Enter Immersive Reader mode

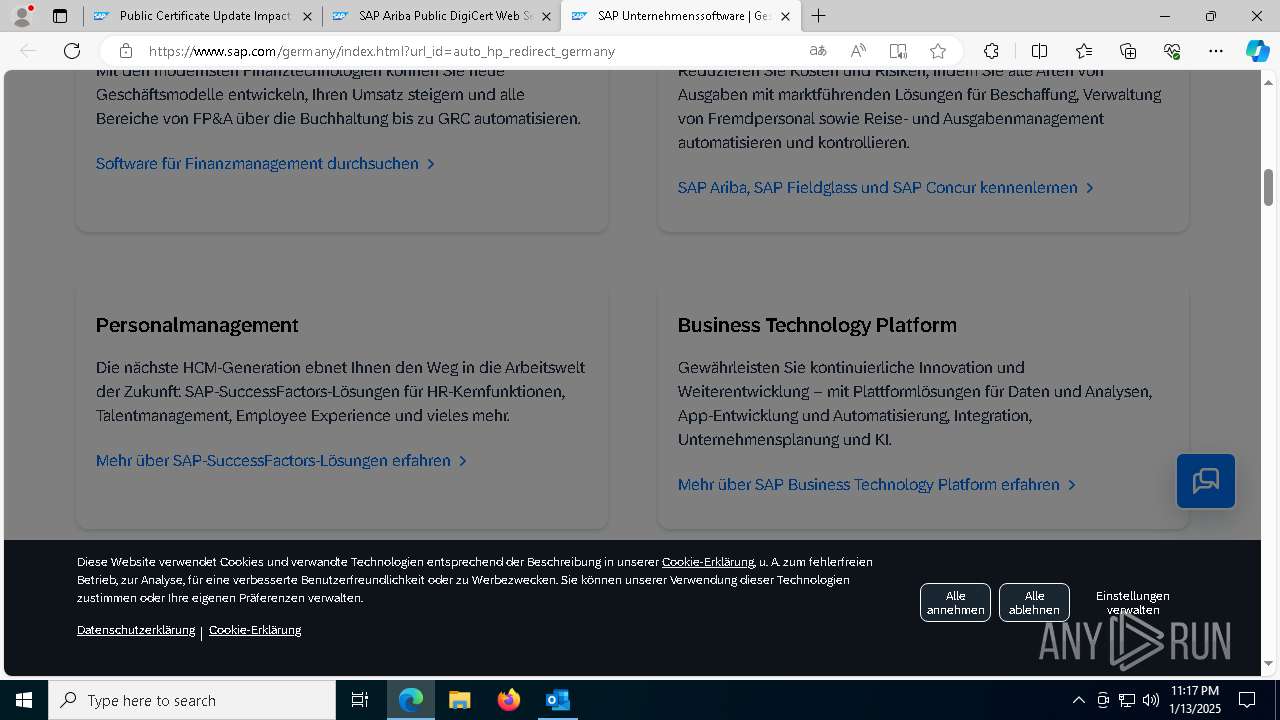pos(898,51)
